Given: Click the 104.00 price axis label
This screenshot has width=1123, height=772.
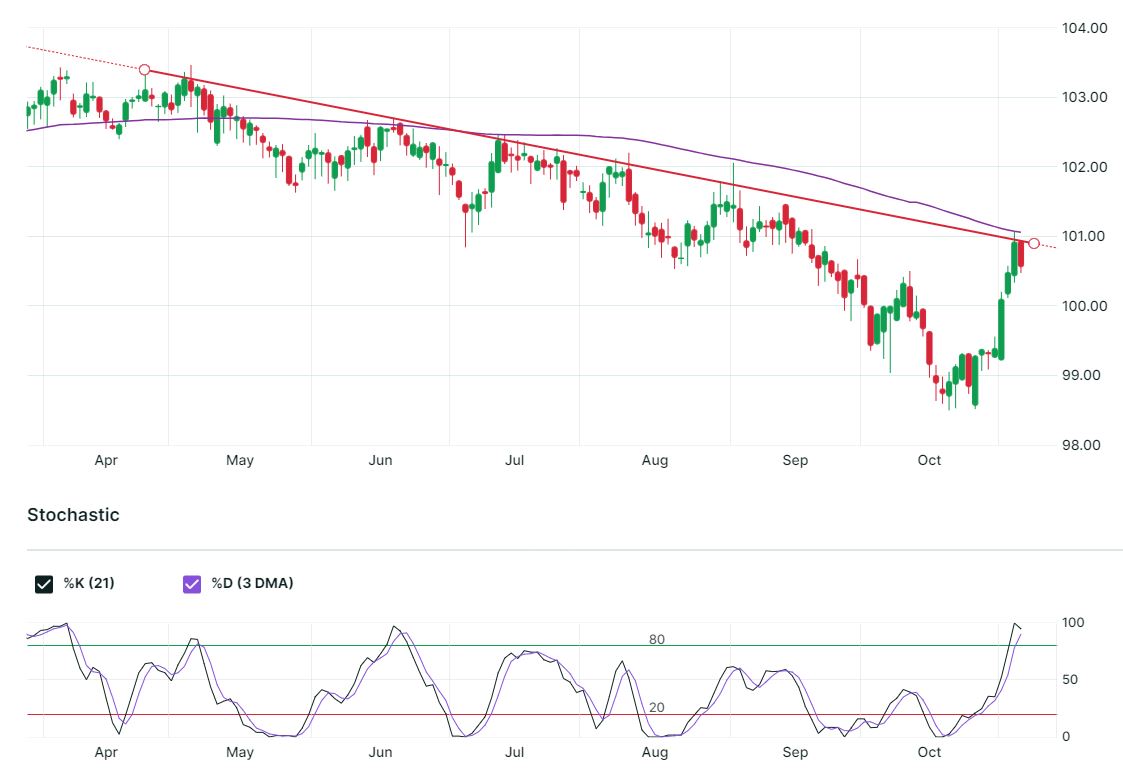Looking at the screenshot, I should click(x=1084, y=28).
